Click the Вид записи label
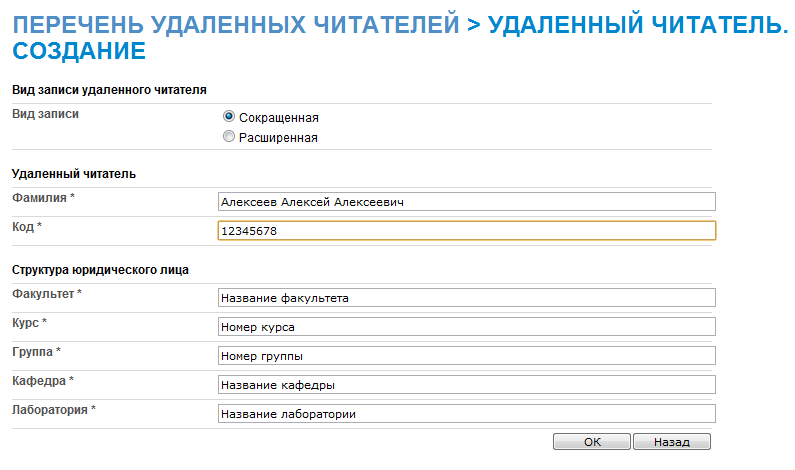 [45, 114]
